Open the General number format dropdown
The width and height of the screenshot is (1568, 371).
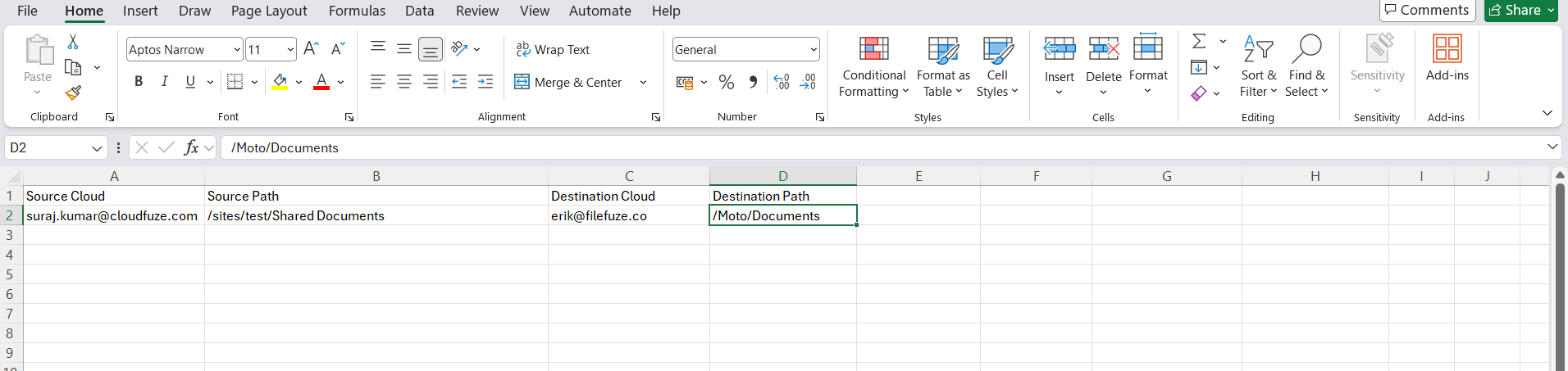[745, 49]
